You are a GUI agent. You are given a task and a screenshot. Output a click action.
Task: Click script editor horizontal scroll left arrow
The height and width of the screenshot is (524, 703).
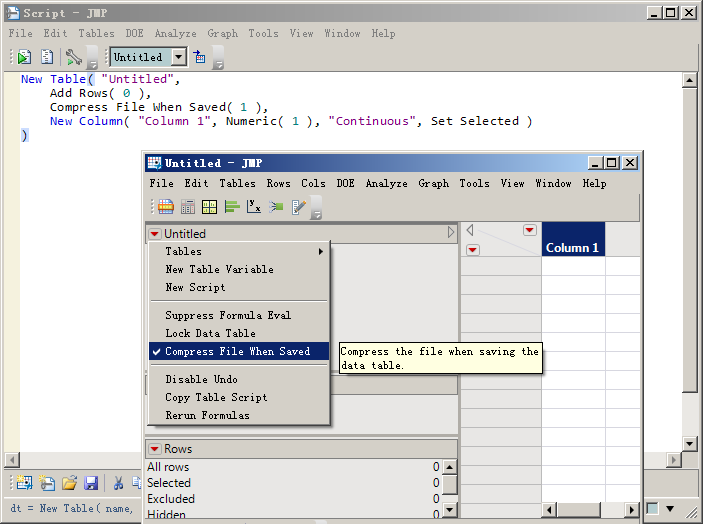click(12, 460)
